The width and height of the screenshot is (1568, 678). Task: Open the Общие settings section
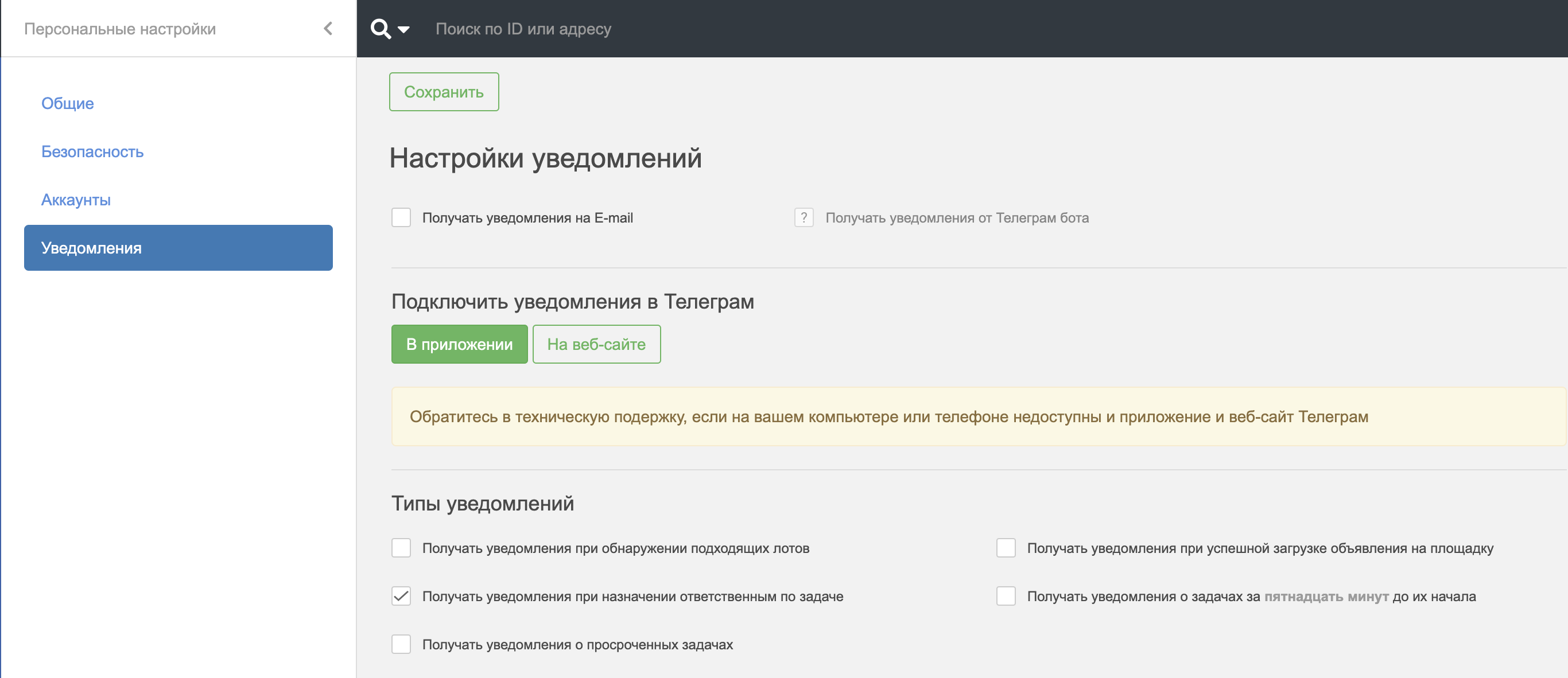pos(68,103)
